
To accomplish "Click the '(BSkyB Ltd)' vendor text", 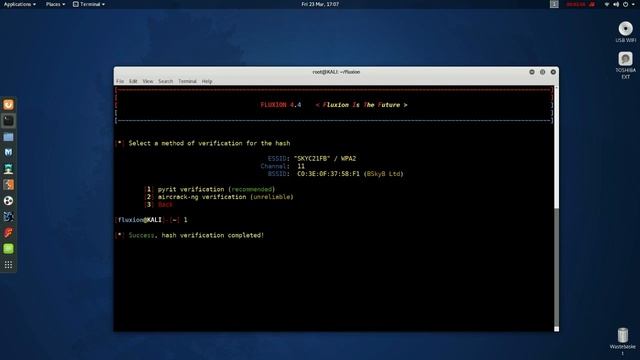I will (x=383, y=174).
